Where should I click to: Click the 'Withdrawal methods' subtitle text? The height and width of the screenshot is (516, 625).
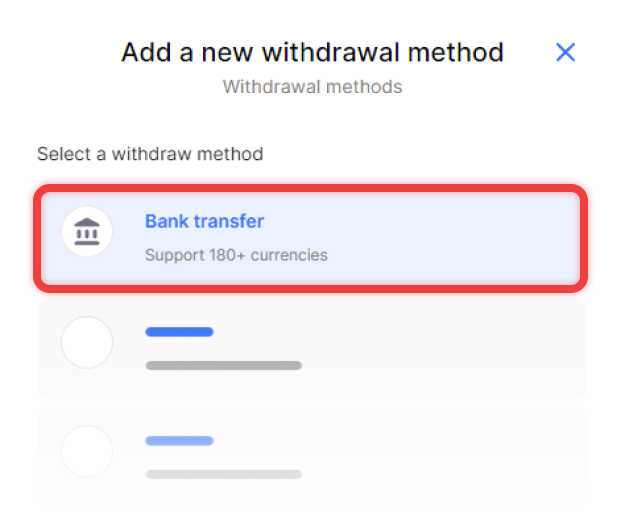pyautogui.click(x=312, y=87)
